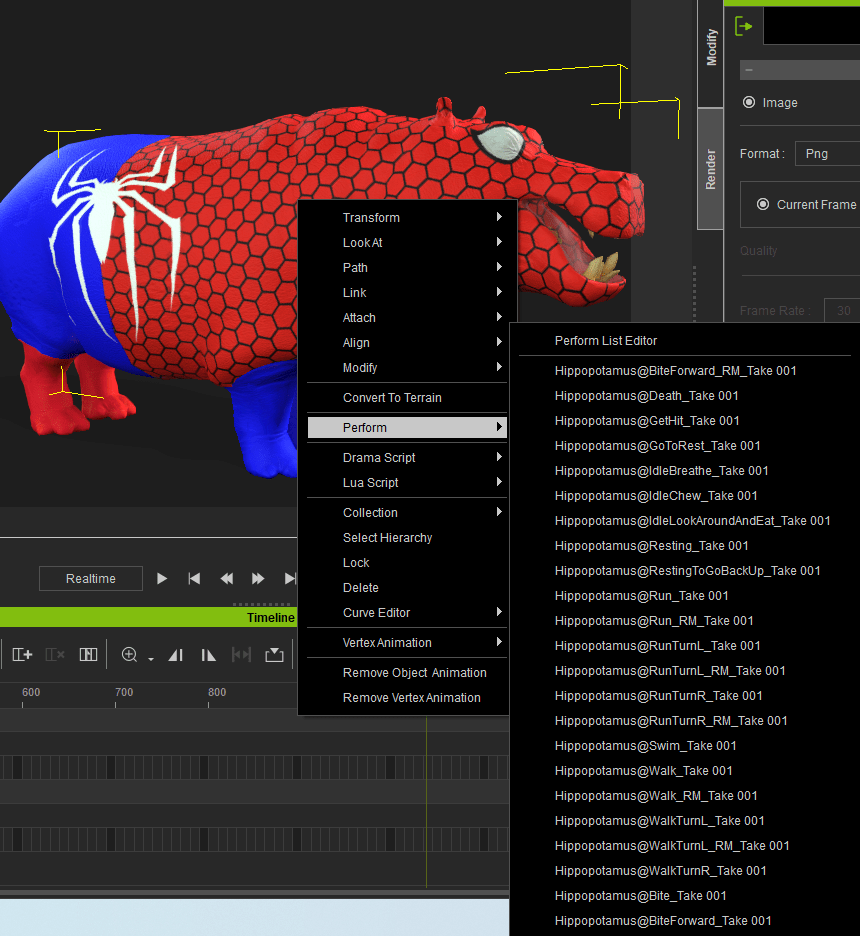860x936 pixels.
Task: Select the timeline magnifier zoom tool
Action: pos(130,654)
